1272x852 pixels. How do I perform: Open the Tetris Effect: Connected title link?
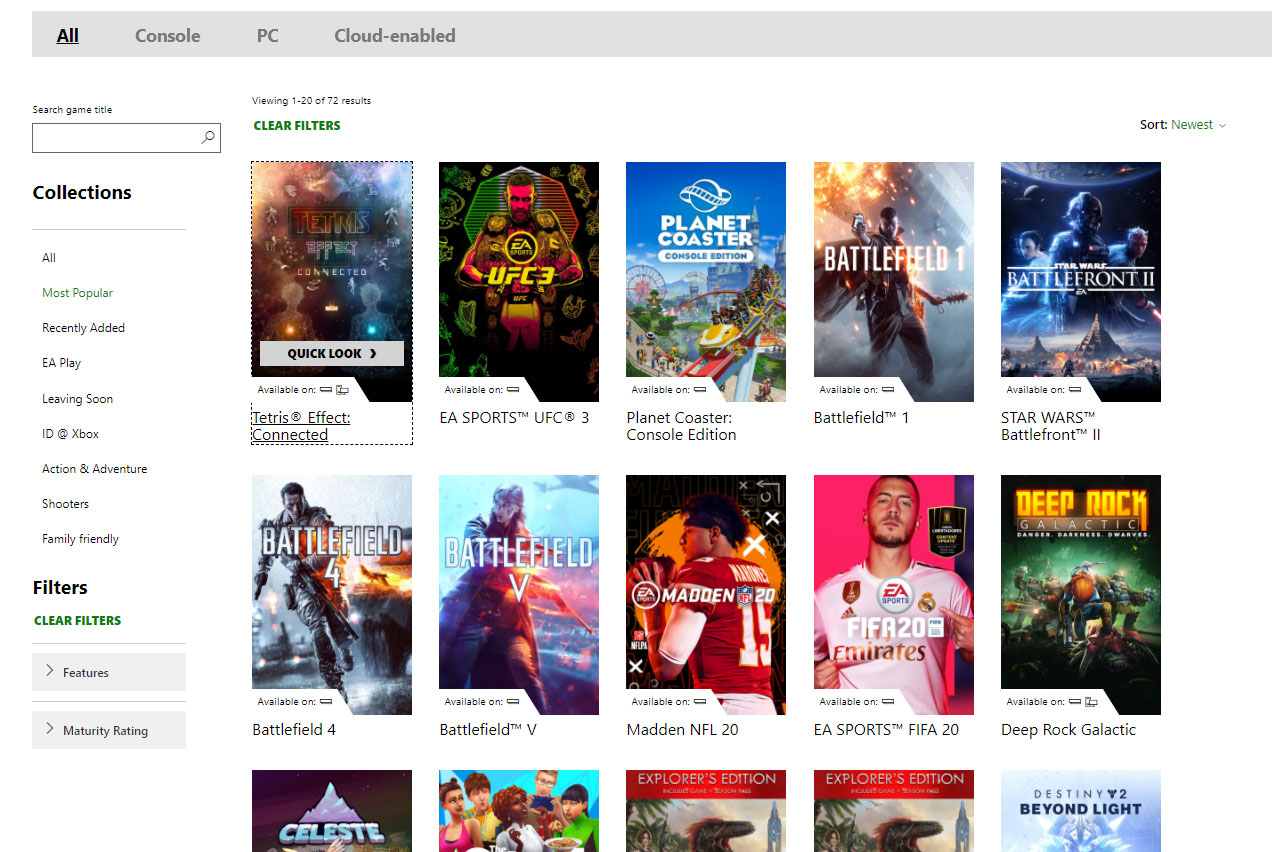301,426
